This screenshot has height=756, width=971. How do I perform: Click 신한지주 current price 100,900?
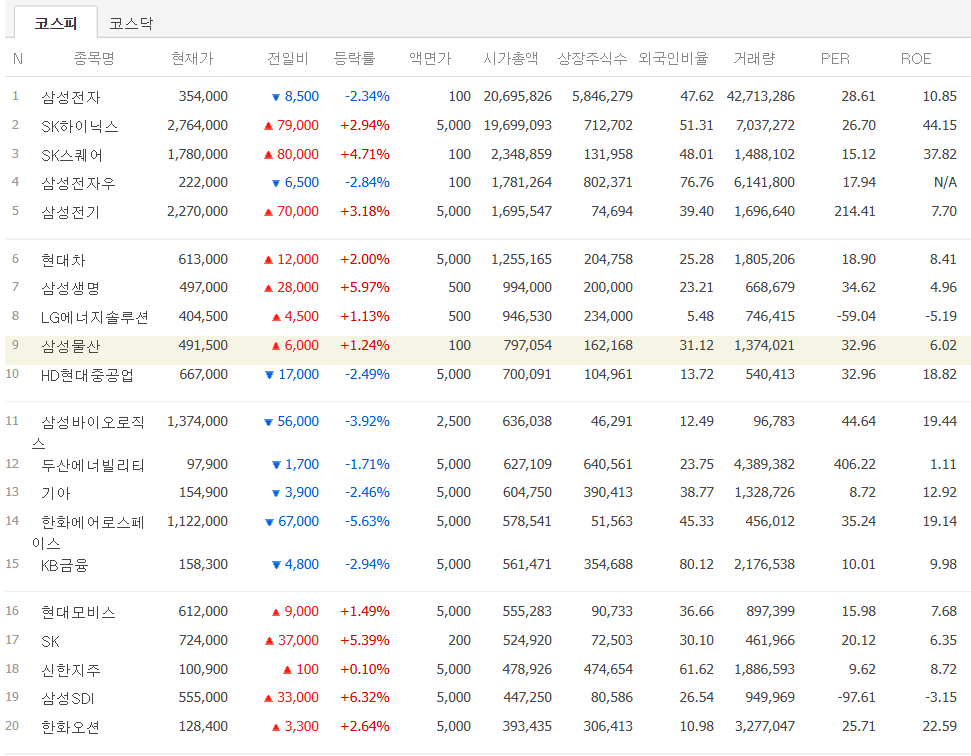point(203,669)
